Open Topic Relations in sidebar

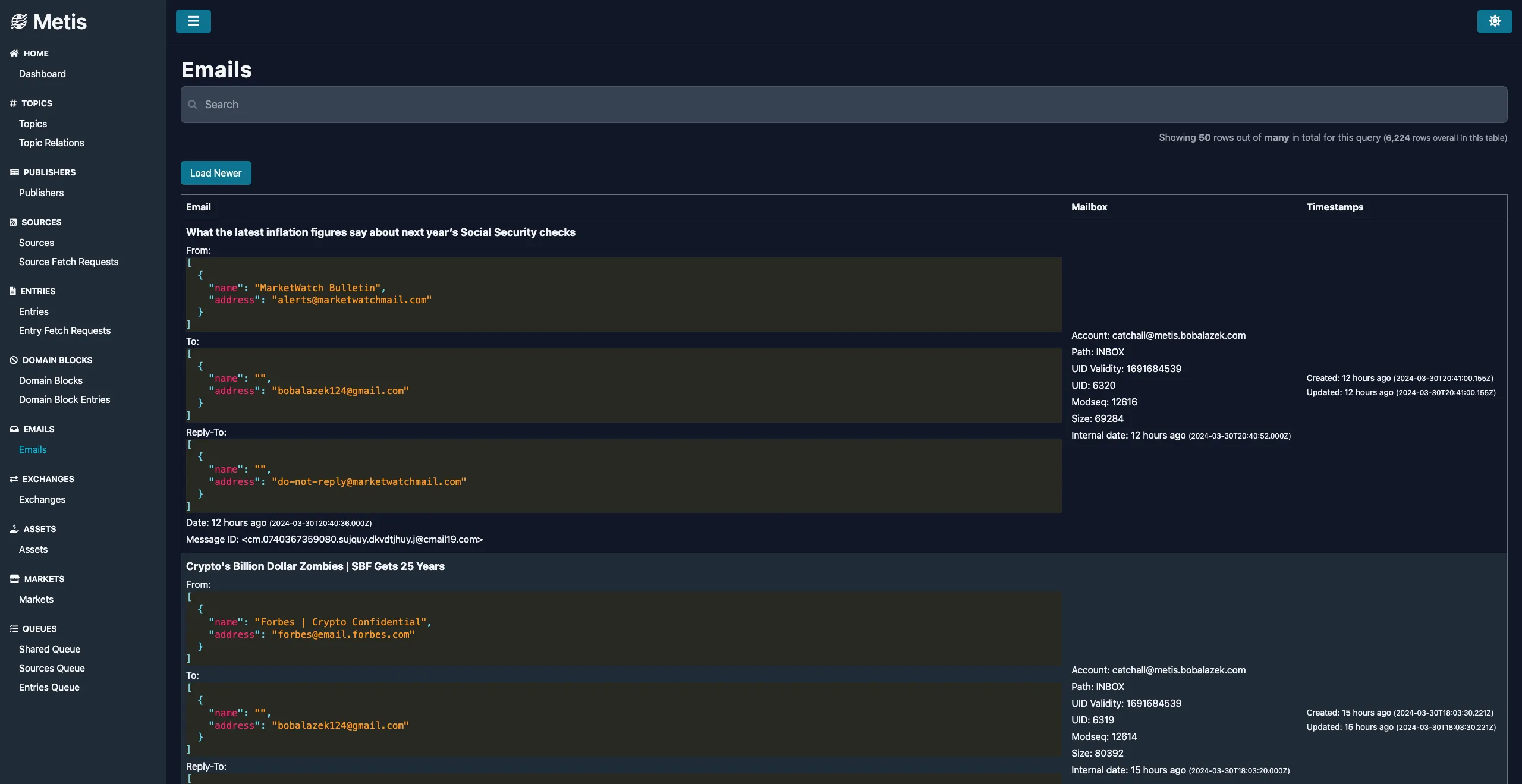coord(51,143)
